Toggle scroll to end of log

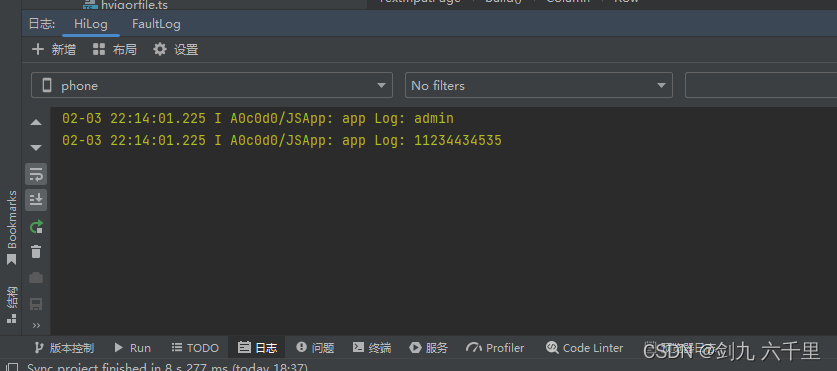coord(36,200)
